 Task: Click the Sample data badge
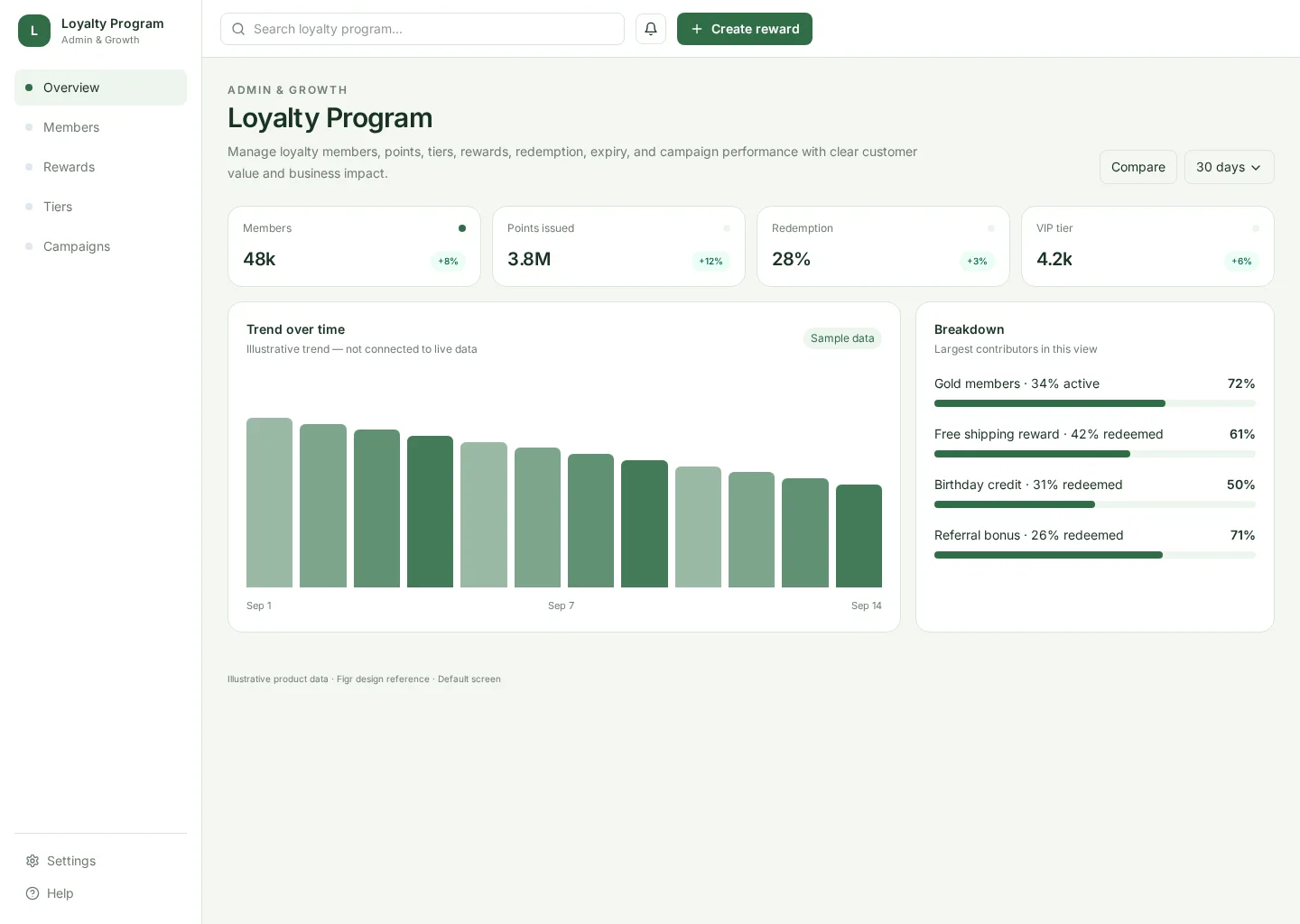click(842, 338)
